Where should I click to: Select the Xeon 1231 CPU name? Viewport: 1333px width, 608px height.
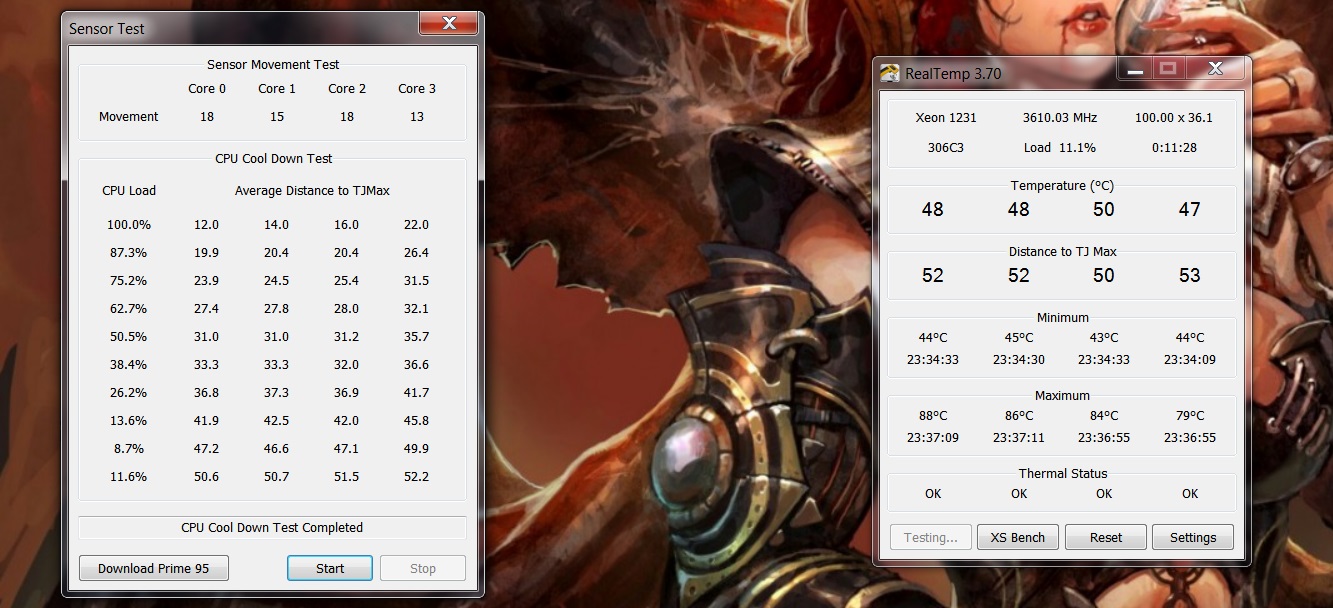[946, 117]
